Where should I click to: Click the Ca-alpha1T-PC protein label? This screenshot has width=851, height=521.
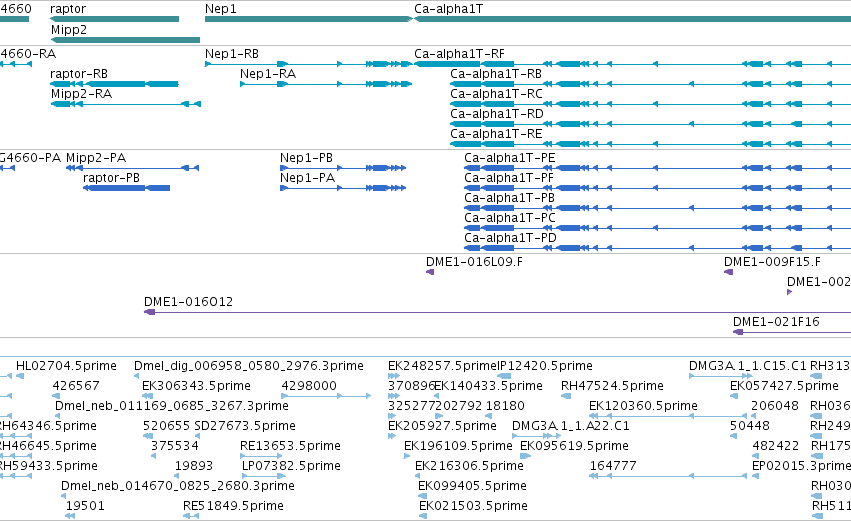click(510, 218)
